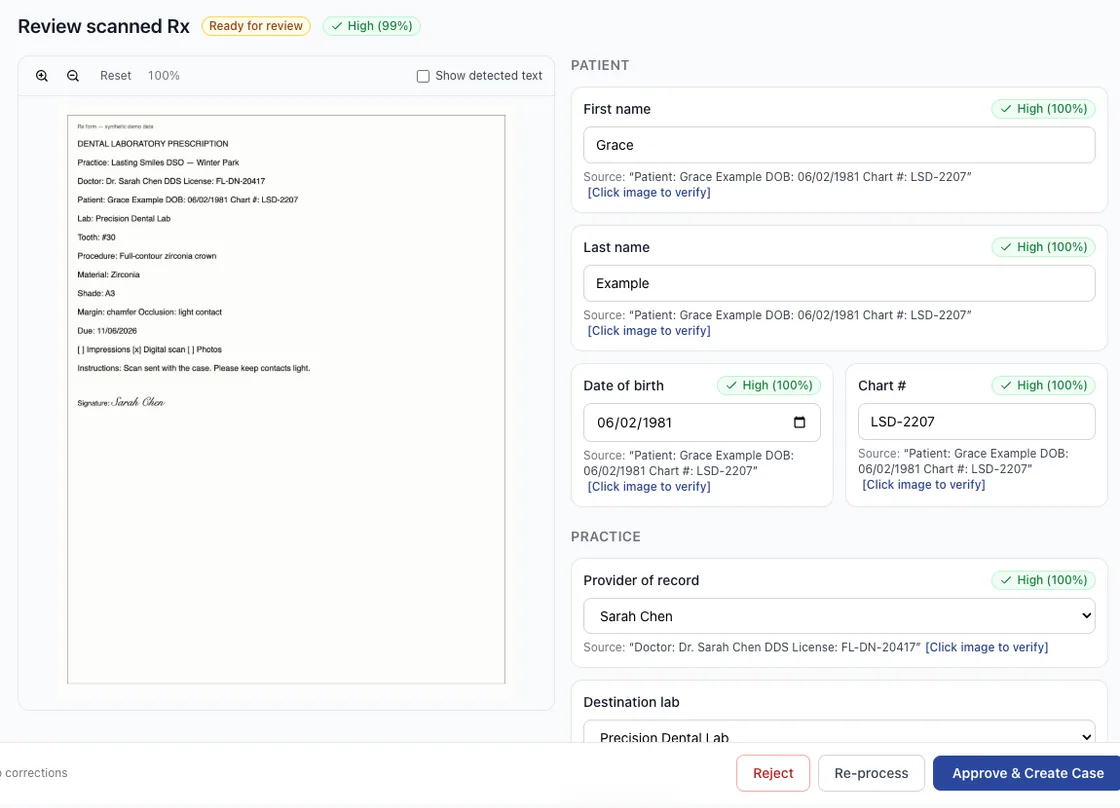Click the Destination lab label
This screenshot has height=808, width=1120.
(x=631, y=702)
